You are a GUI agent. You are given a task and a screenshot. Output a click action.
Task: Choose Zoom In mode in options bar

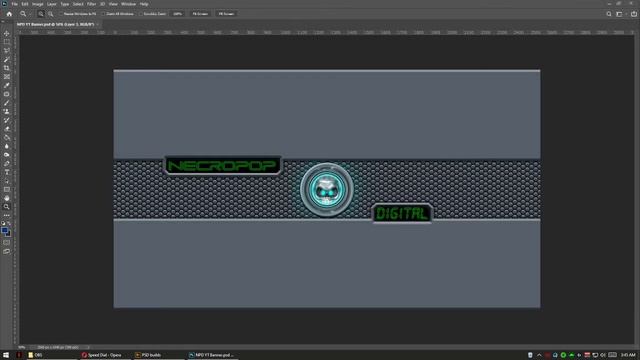pyautogui.click(x=40, y=14)
